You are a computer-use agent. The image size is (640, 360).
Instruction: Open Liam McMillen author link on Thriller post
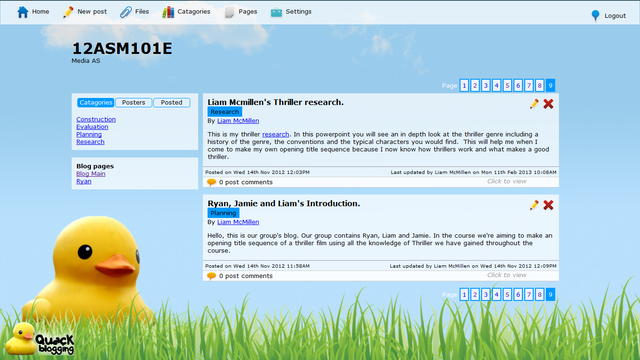[x=238, y=121]
